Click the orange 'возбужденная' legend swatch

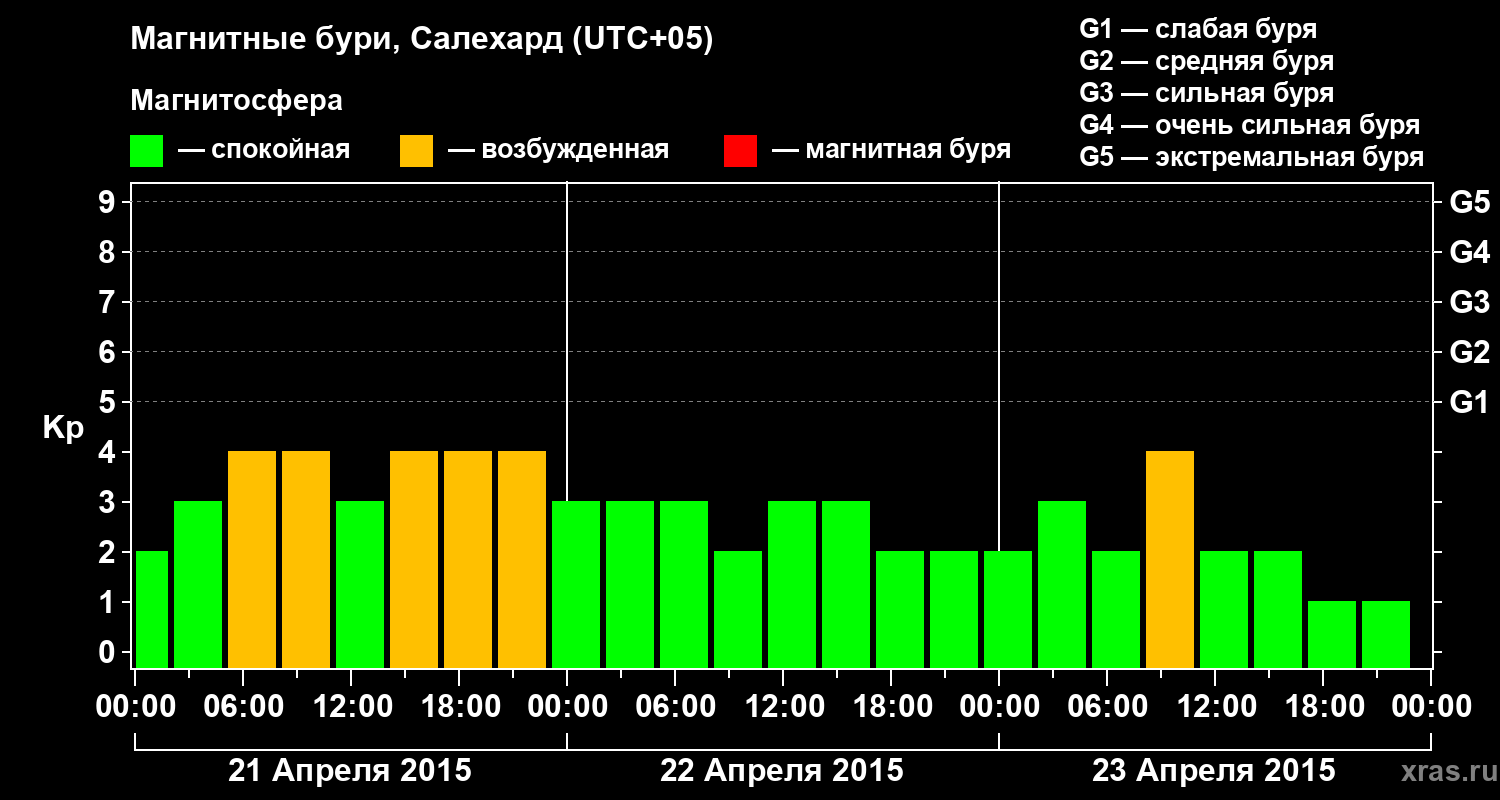pos(417,151)
